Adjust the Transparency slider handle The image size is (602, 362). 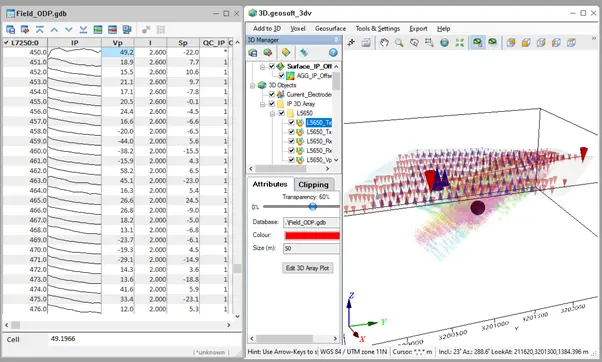pos(313,207)
